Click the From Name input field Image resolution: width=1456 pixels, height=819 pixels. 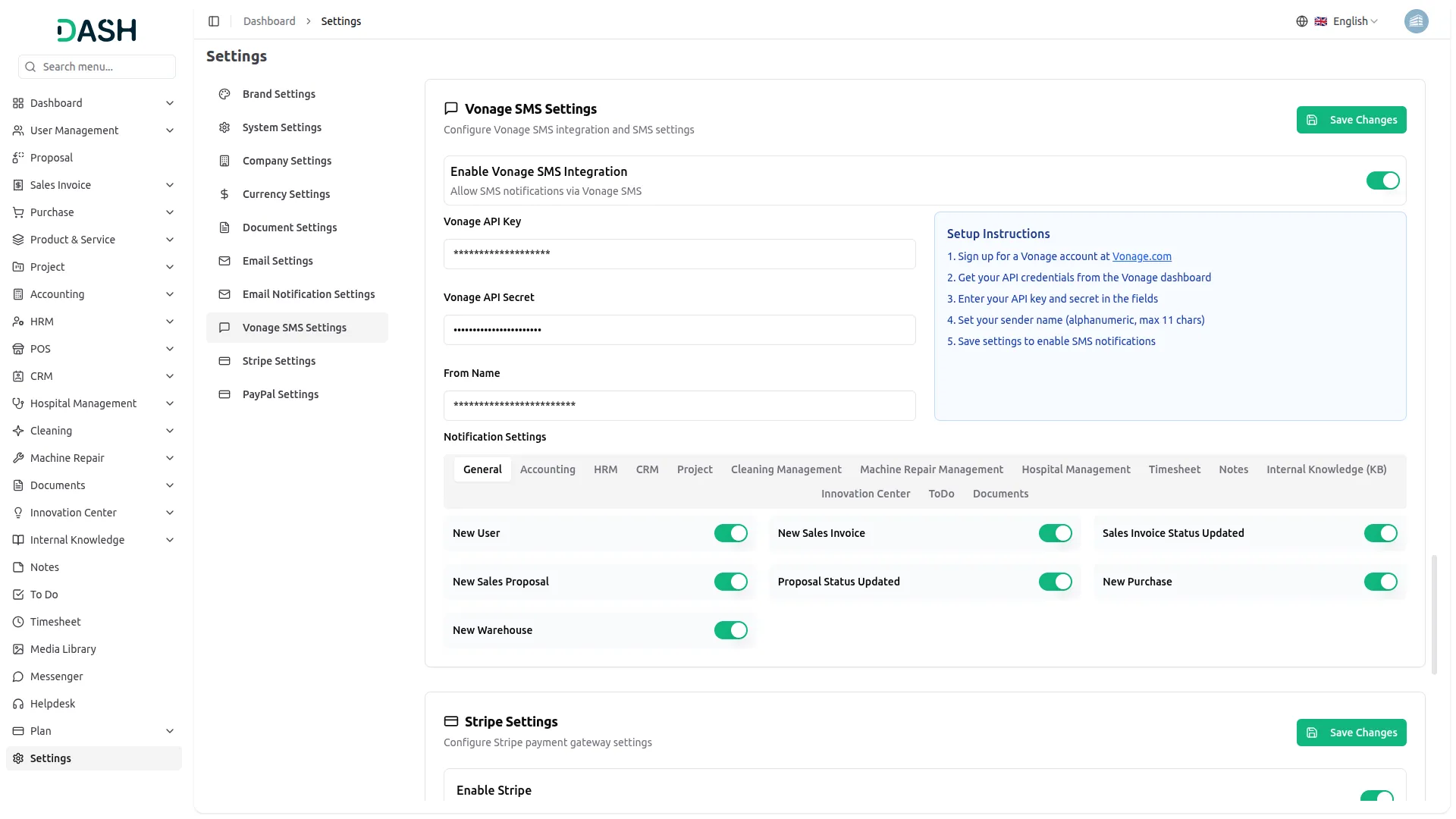[x=679, y=406]
